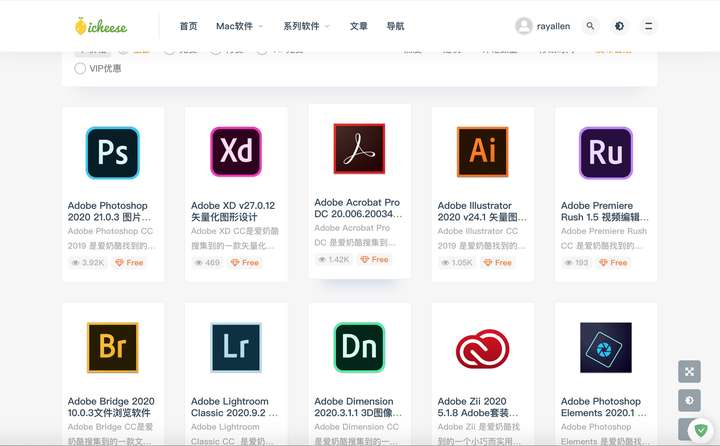Click the user avatar icon

pyautogui.click(x=523, y=26)
